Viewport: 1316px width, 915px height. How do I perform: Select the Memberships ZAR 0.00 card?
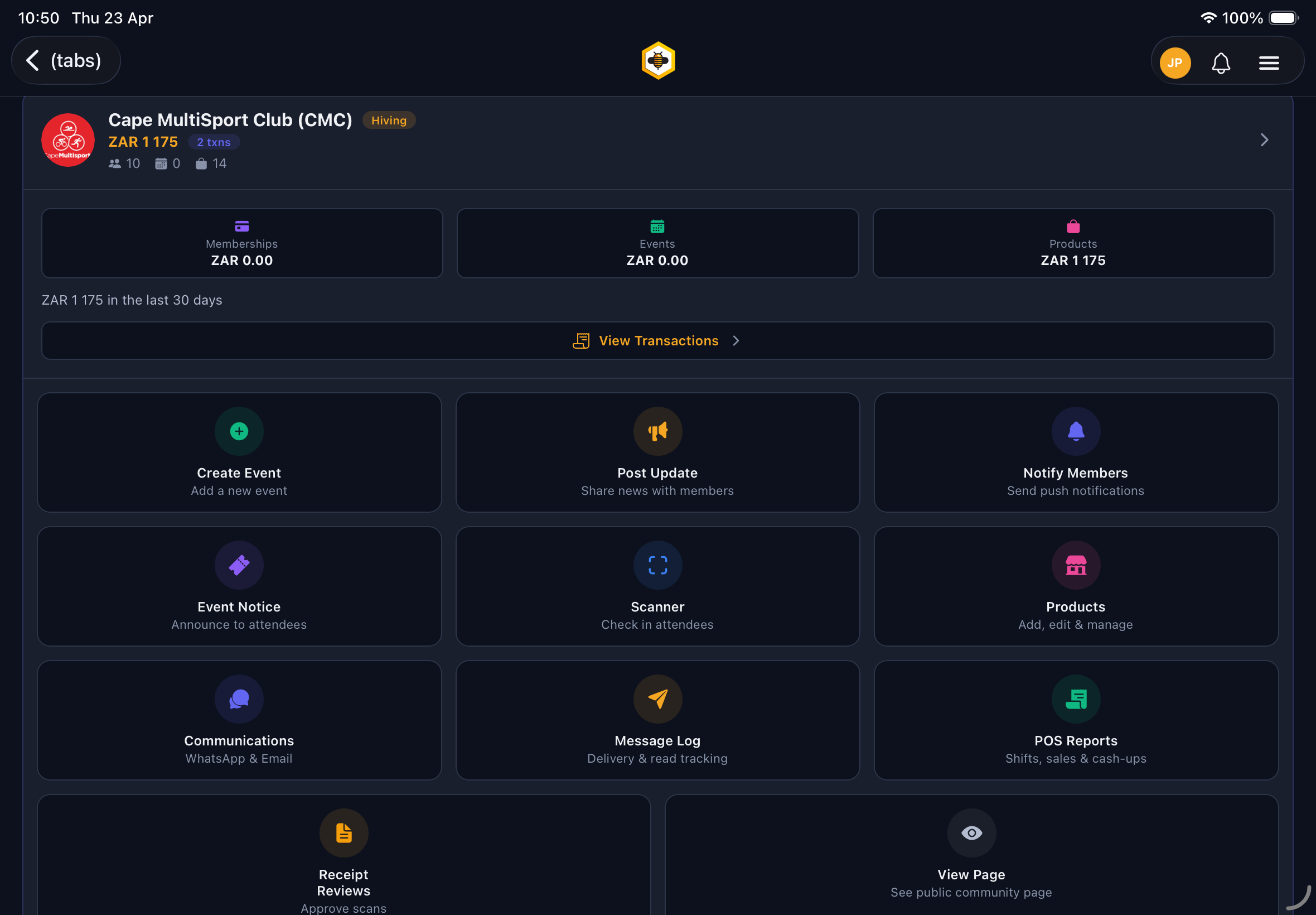coord(241,243)
